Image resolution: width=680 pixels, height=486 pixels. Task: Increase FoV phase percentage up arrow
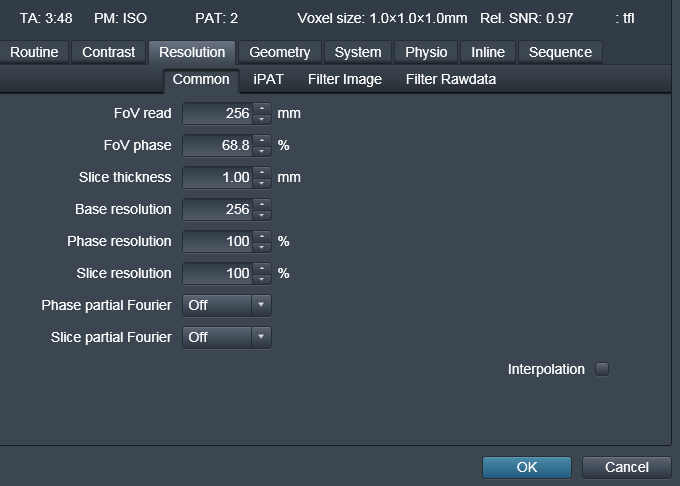coord(262,140)
